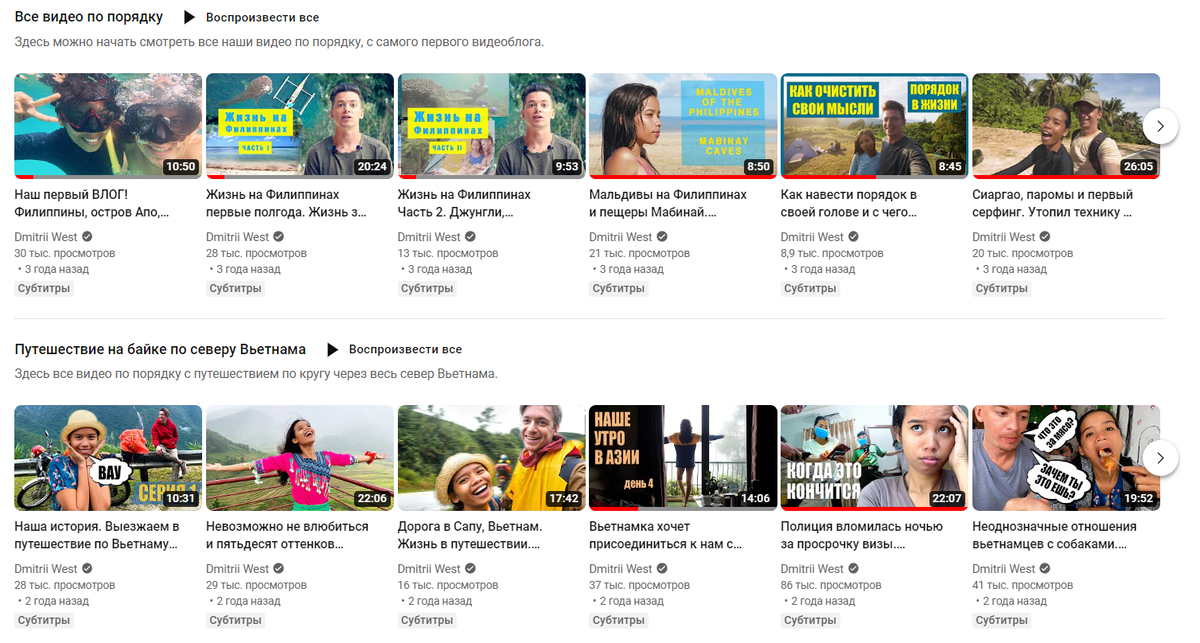Image resolution: width=1200 pixels, height=643 pixels.
Task: Click title 'Неоднозначные отношения вьетнамцев с собаками'
Action: 1055,535
